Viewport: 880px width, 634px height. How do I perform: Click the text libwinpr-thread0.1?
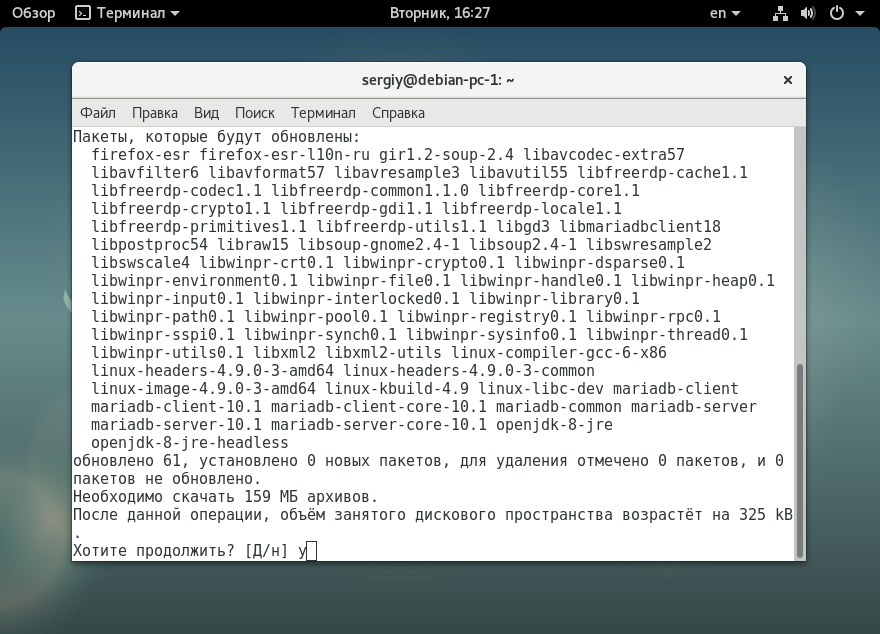click(x=667, y=335)
